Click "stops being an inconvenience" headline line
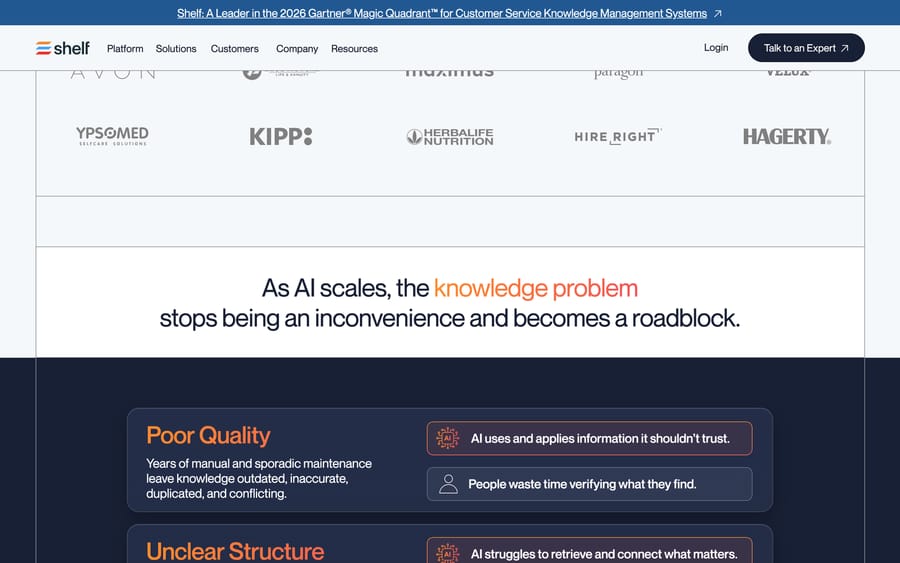Image resolution: width=900 pixels, height=563 pixels. (449, 319)
